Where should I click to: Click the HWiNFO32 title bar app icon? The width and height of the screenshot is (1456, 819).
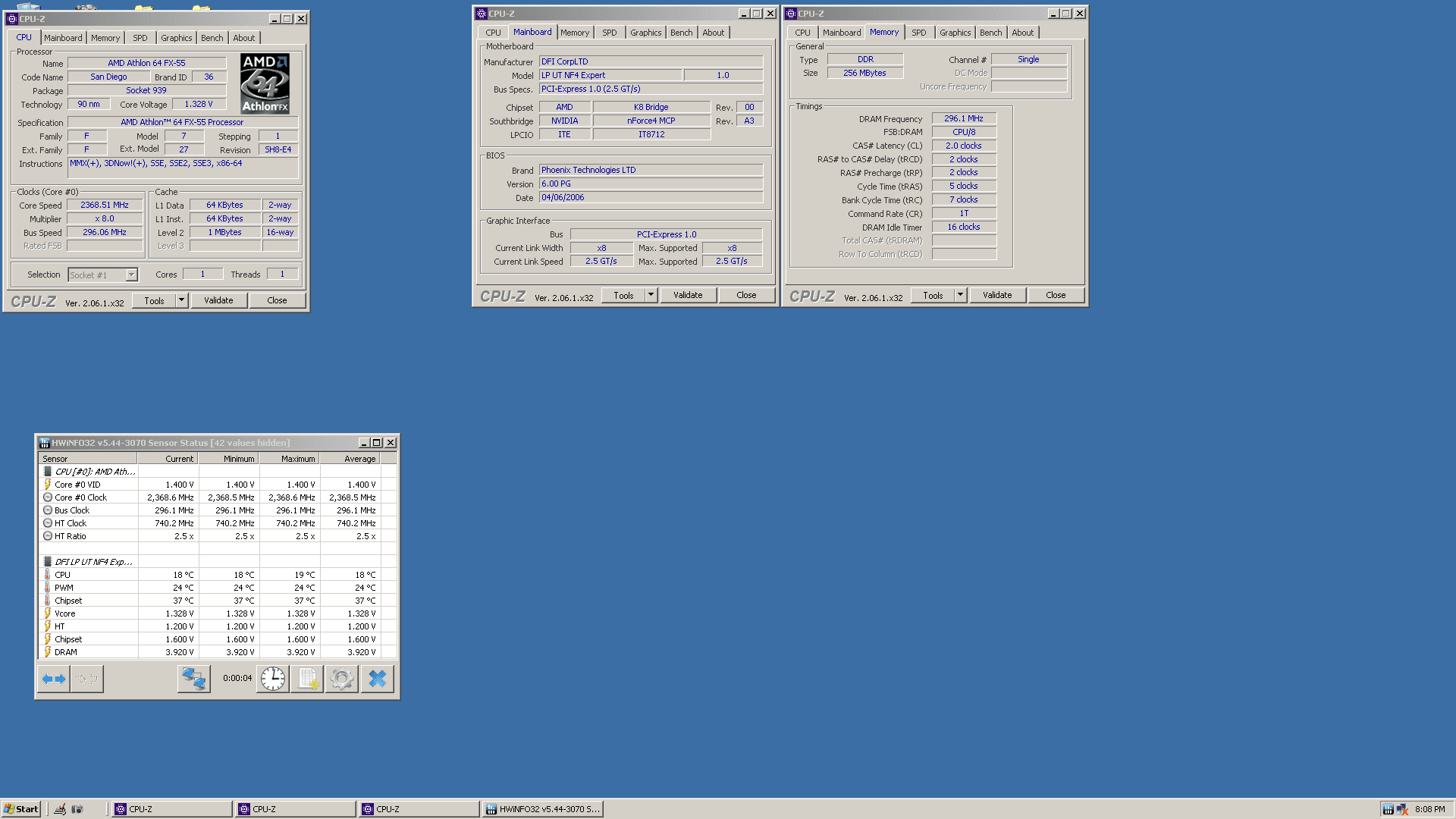click(45, 443)
